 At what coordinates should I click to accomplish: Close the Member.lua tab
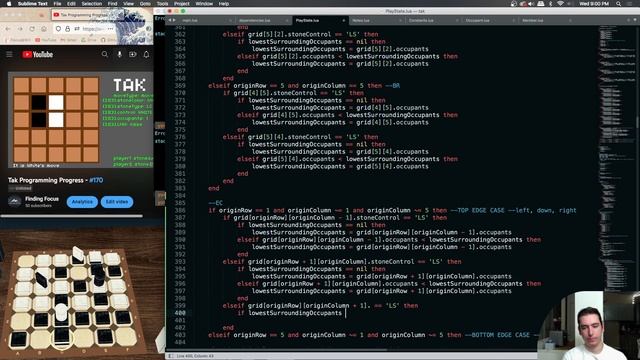click(x=570, y=20)
